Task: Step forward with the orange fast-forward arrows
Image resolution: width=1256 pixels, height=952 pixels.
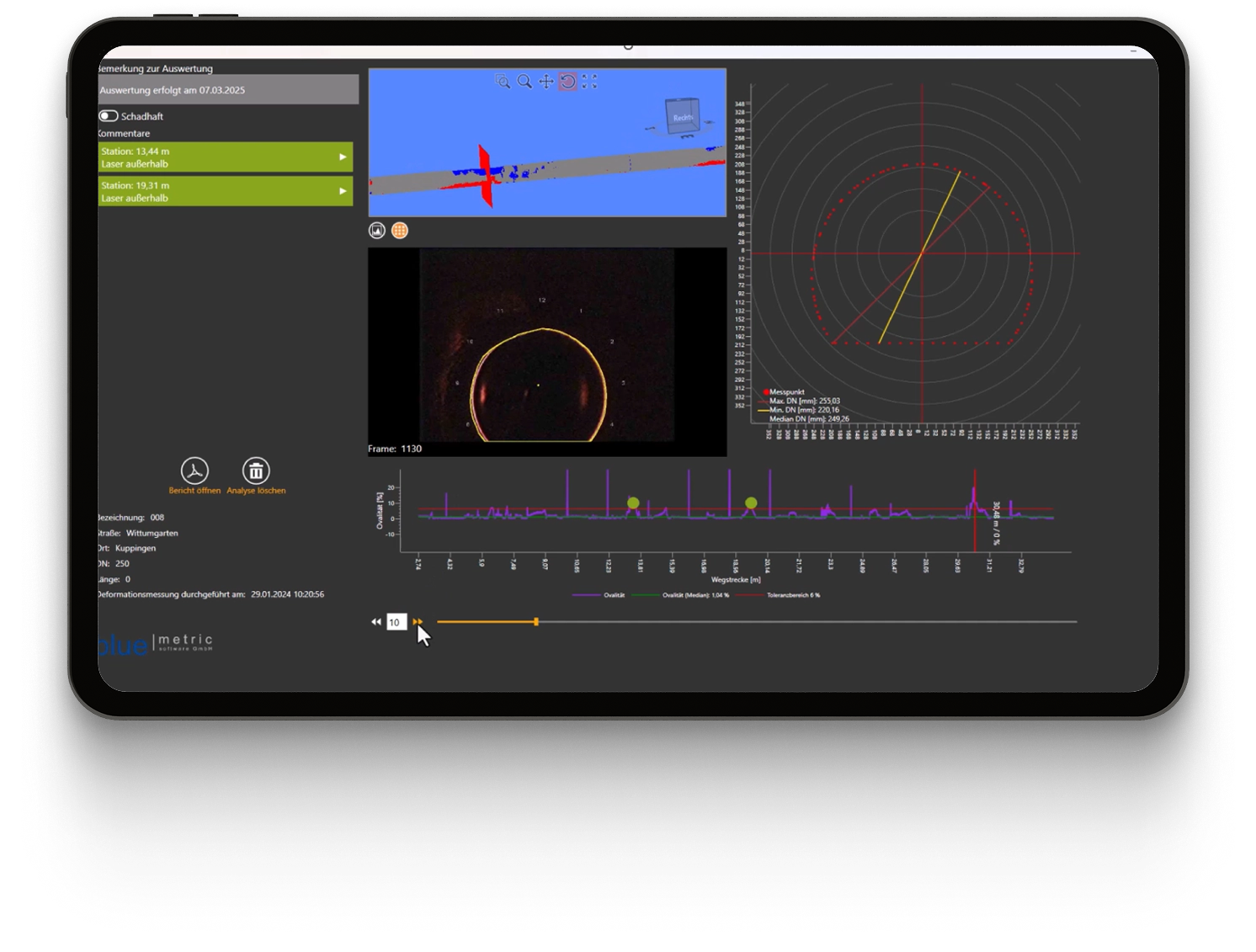Action: click(x=418, y=622)
